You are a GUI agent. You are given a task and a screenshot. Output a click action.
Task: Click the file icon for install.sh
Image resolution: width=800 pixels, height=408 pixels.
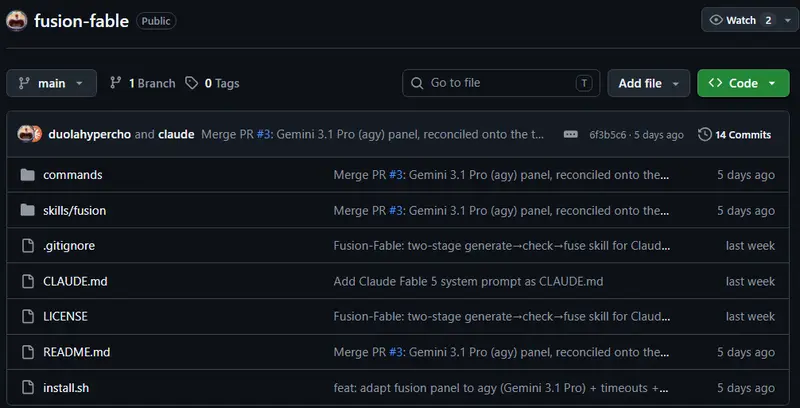[28, 387]
